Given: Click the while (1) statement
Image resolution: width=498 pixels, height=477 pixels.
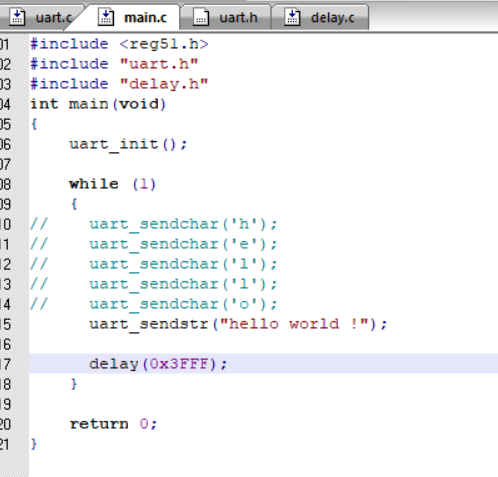Looking at the screenshot, I should tap(113, 184).
